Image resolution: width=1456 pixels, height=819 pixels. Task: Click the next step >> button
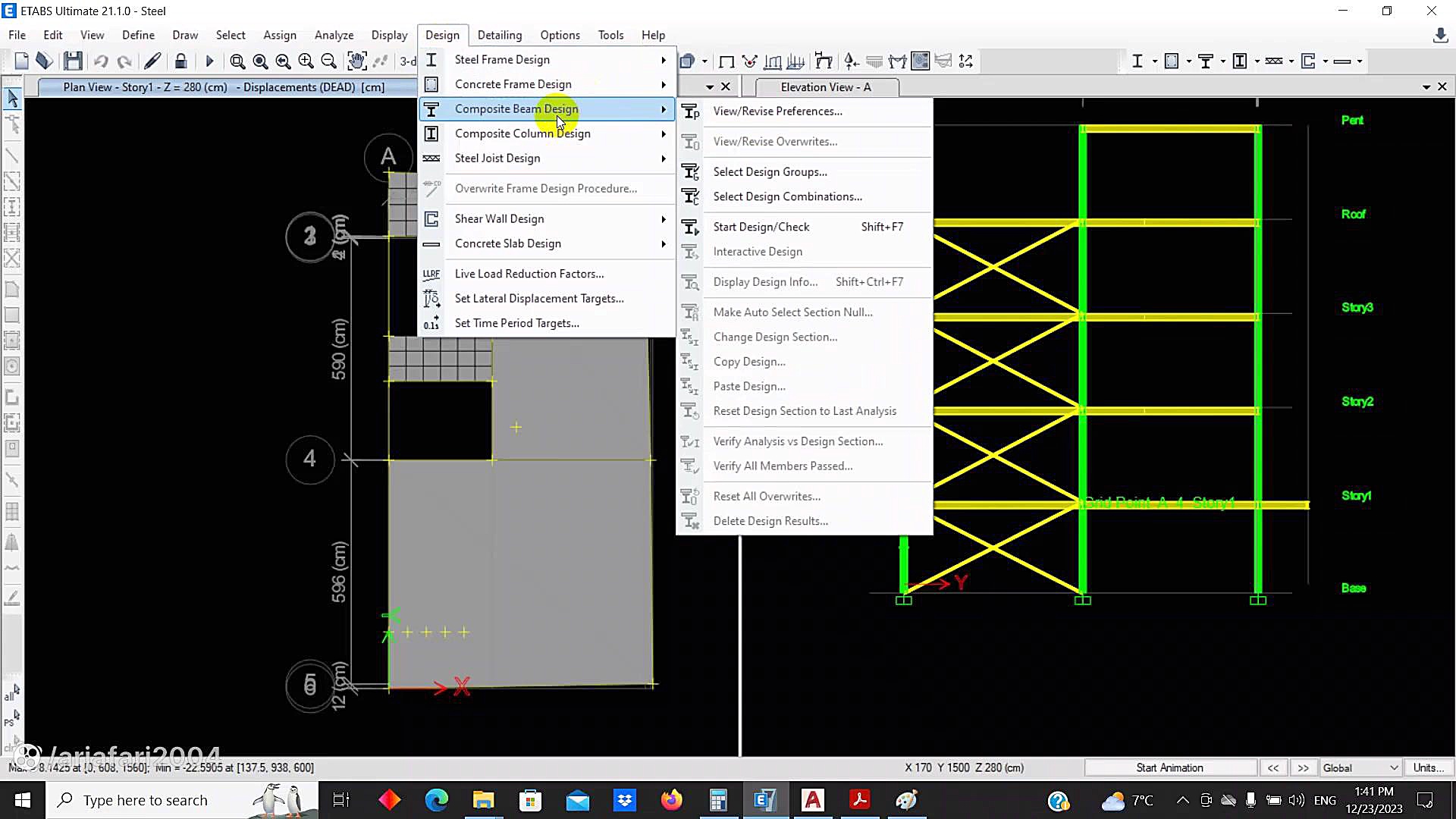[1303, 767]
